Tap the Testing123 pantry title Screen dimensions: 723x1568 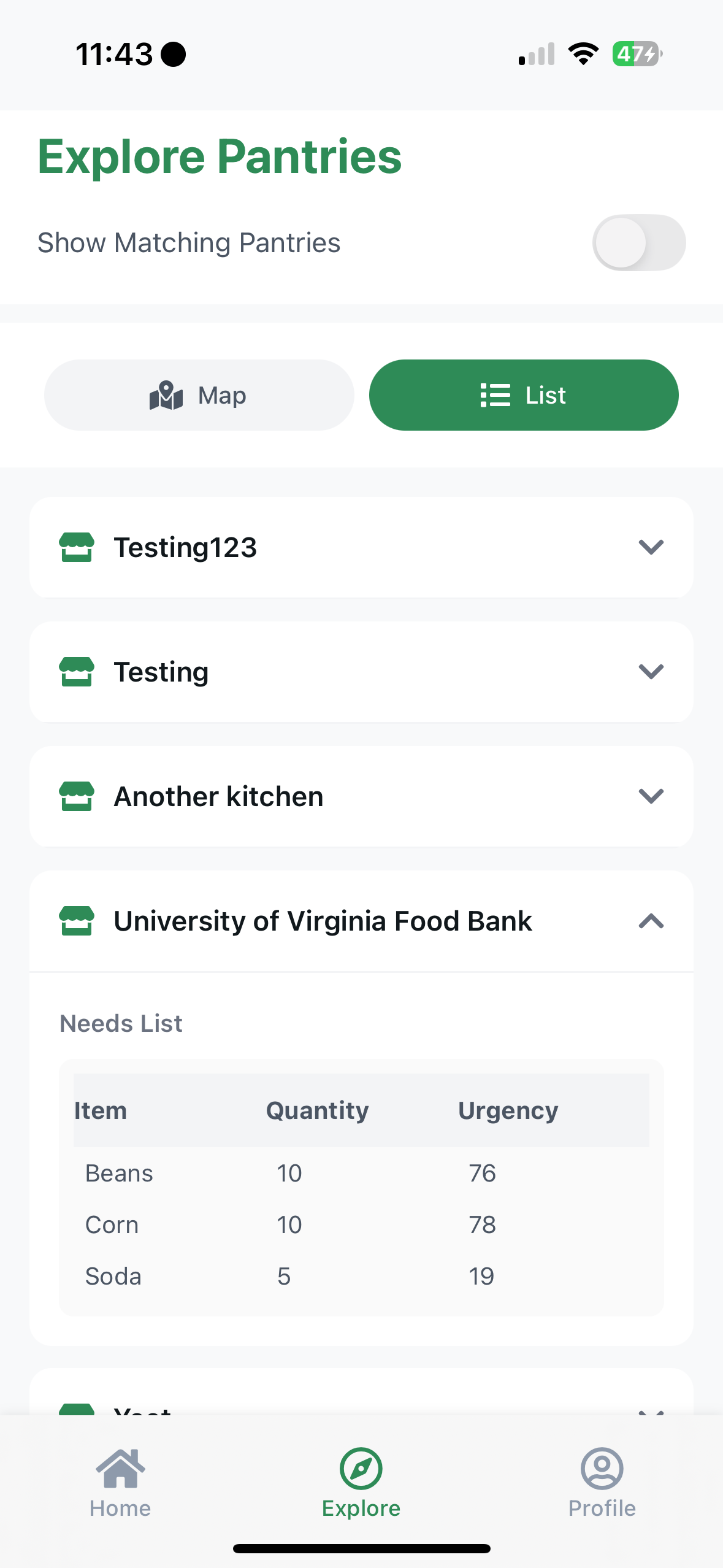pos(185,547)
